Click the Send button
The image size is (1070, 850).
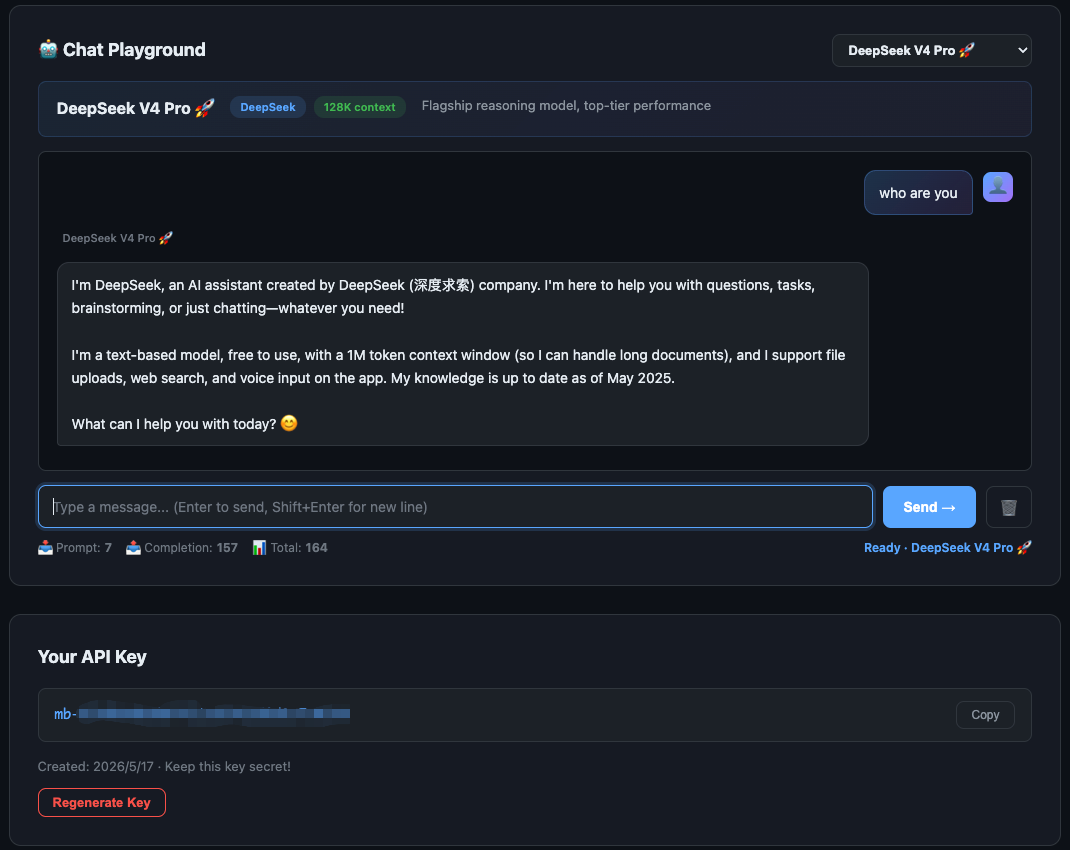(x=929, y=507)
